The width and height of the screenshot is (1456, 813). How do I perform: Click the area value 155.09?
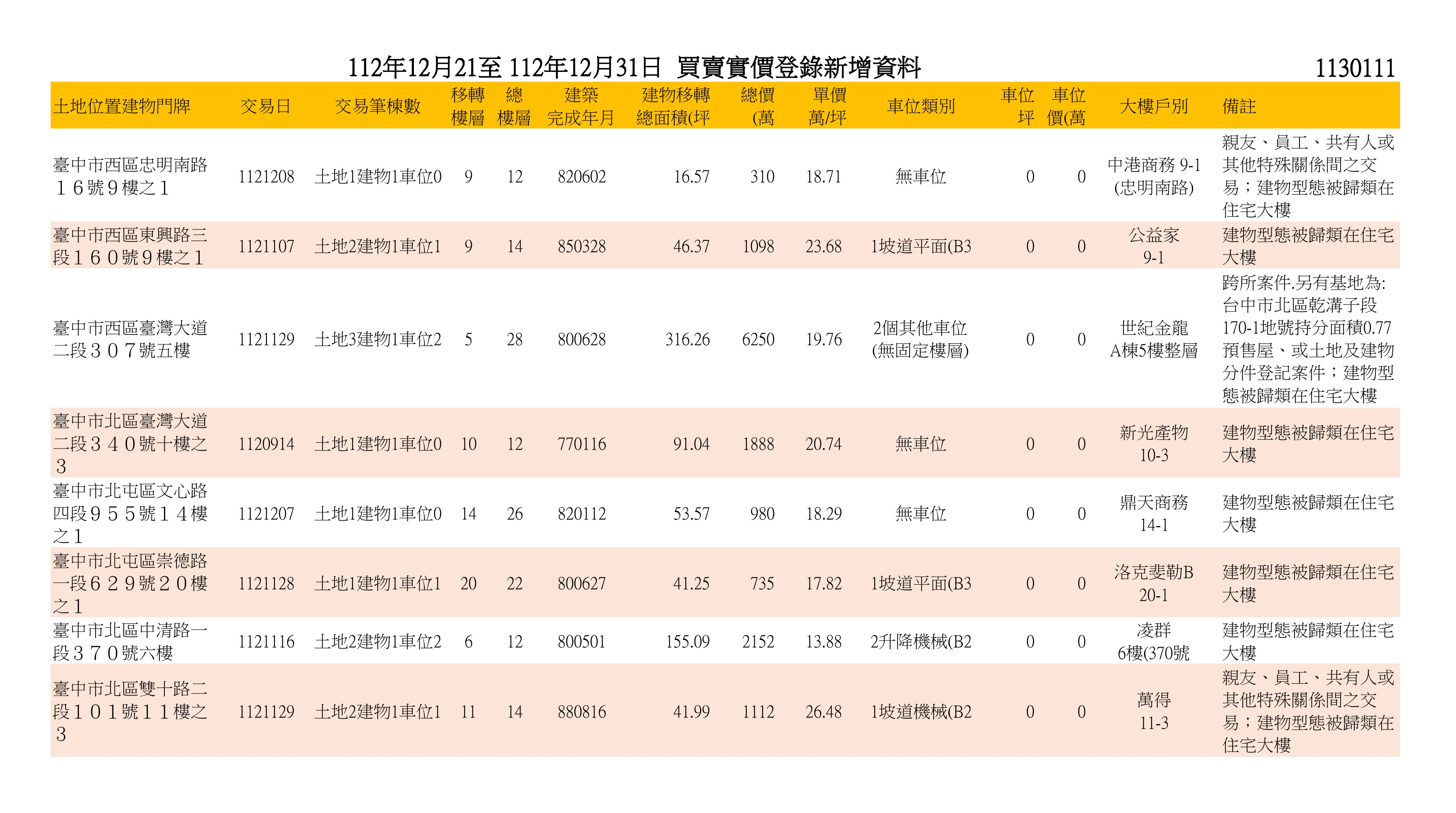(x=687, y=642)
